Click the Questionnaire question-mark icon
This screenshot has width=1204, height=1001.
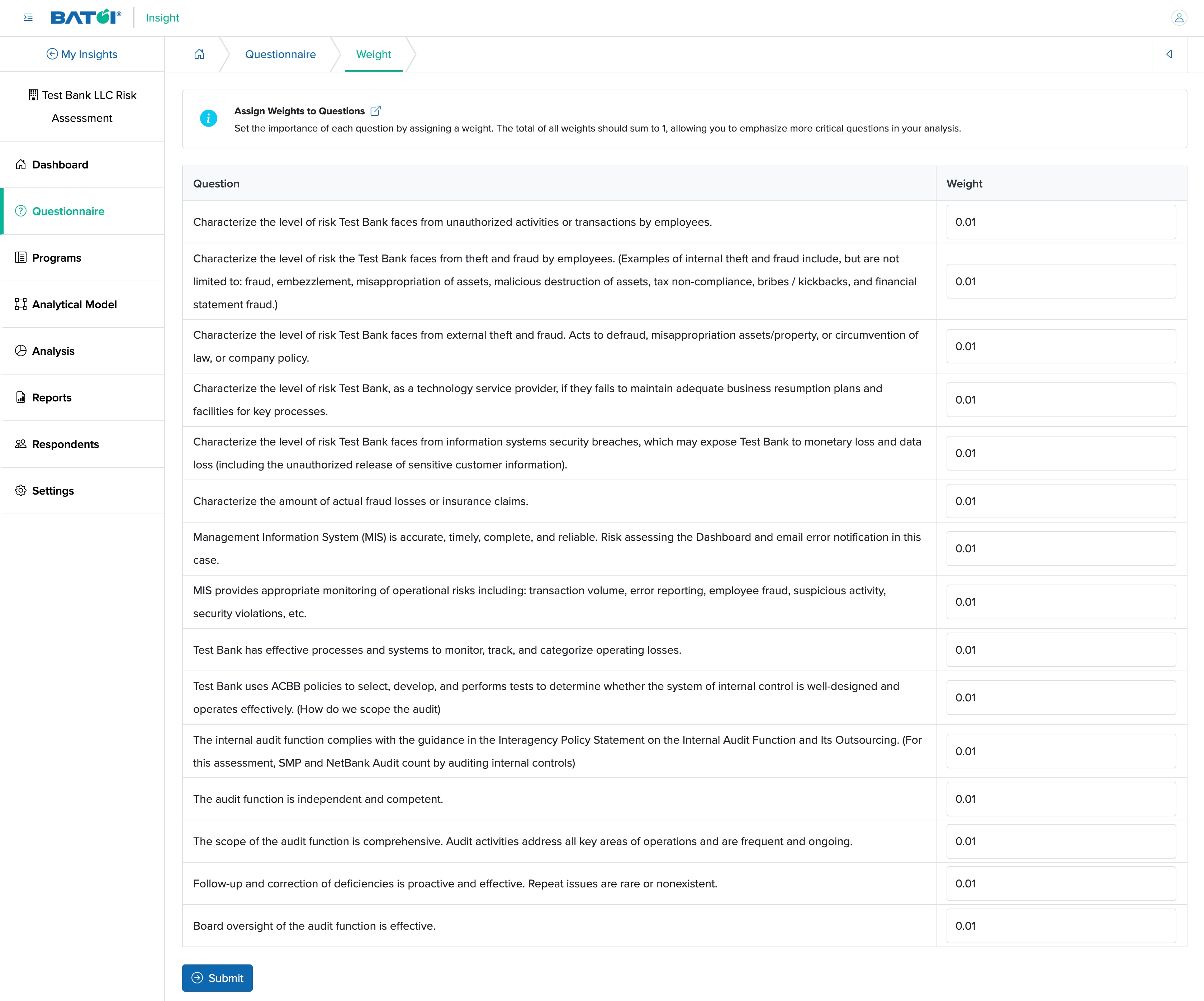click(x=21, y=211)
